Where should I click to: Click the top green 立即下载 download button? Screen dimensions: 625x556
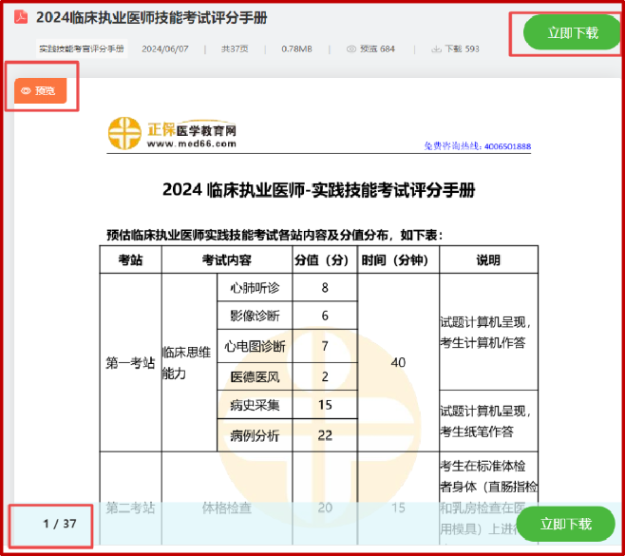point(572,33)
